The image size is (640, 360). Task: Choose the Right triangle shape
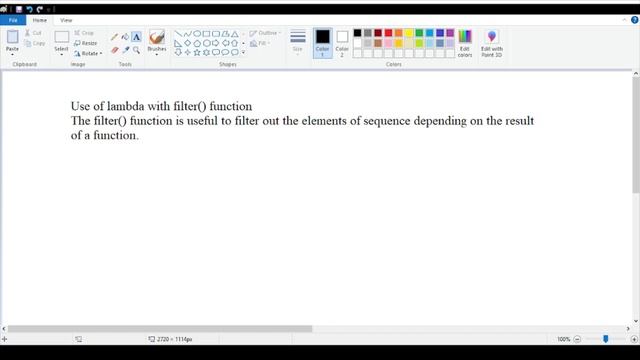[x=178, y=43]
